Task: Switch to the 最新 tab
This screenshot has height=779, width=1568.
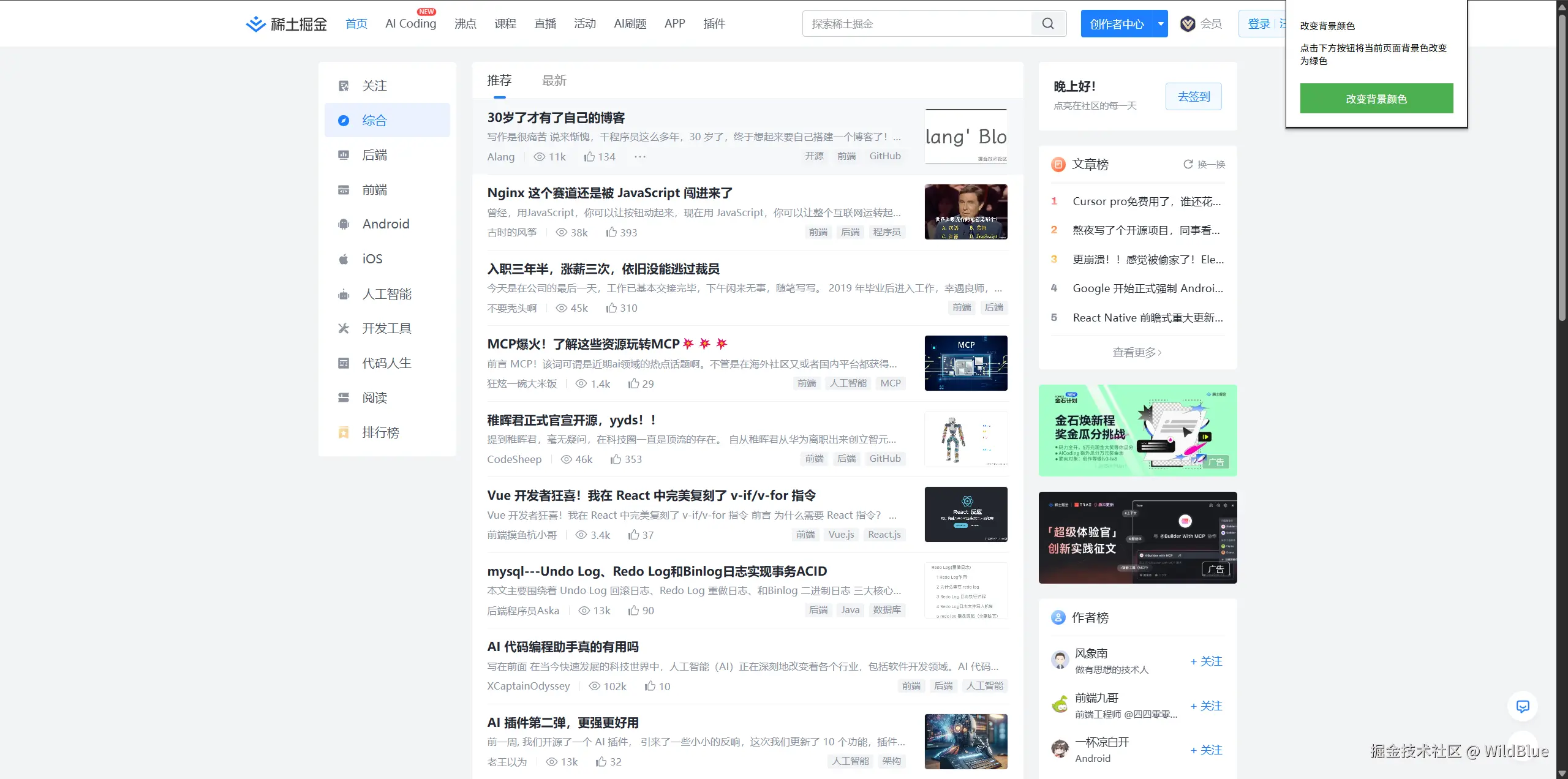Action: tap(554, 80)
